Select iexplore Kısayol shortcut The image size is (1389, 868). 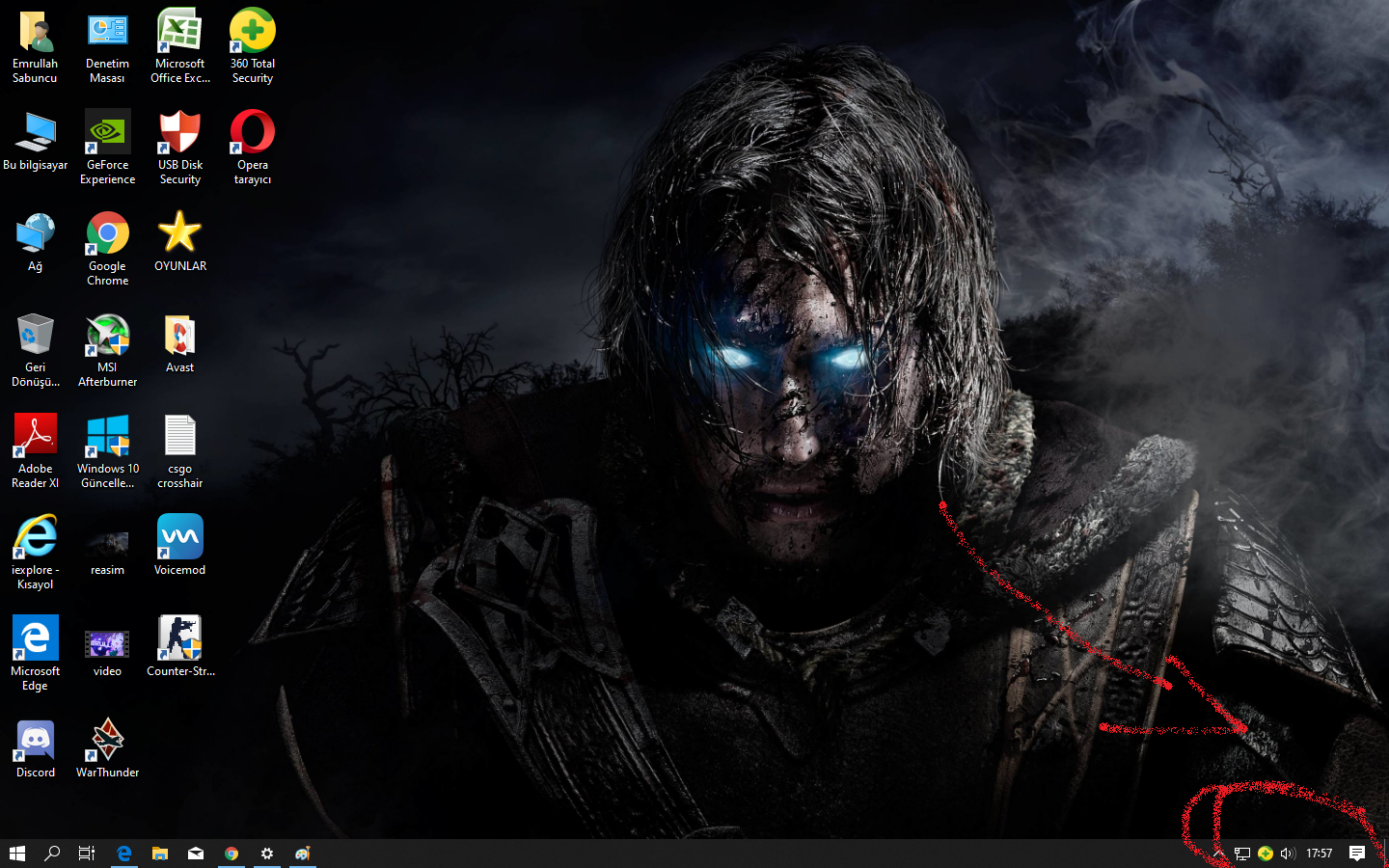(36, 553)
